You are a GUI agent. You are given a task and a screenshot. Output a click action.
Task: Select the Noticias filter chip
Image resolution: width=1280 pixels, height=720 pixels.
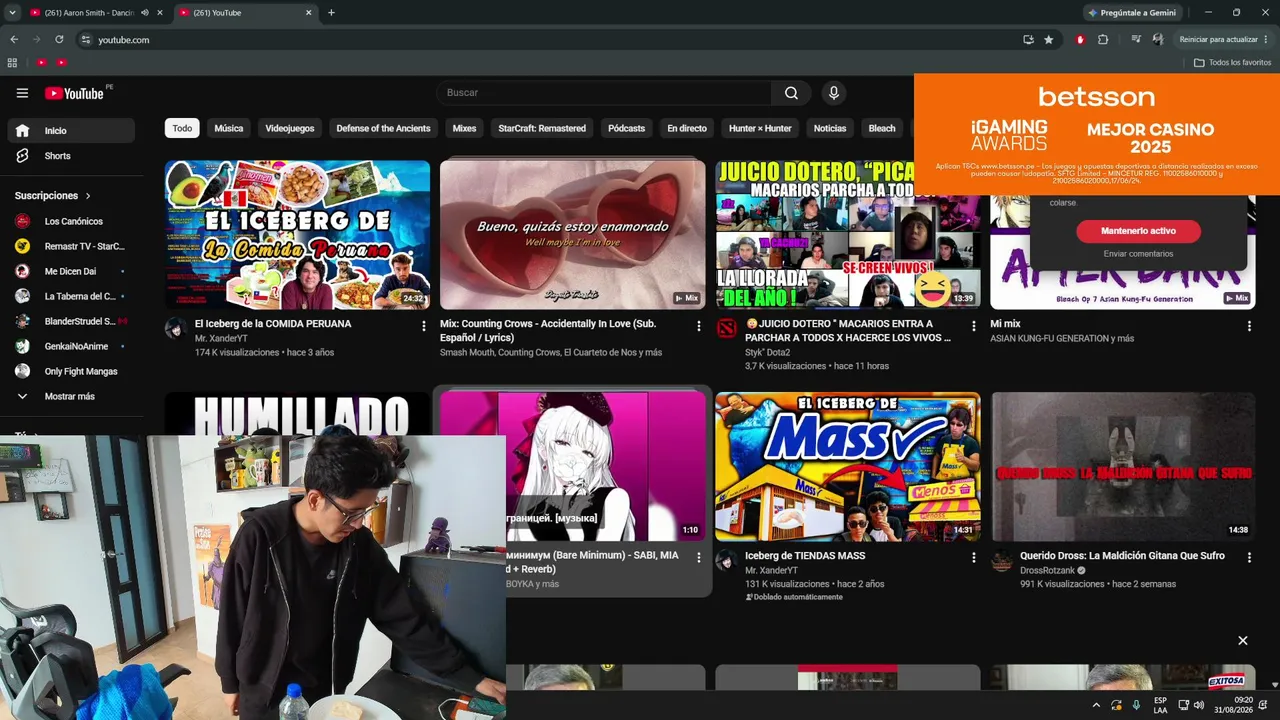pyautogui.click(x=830, y=128)
